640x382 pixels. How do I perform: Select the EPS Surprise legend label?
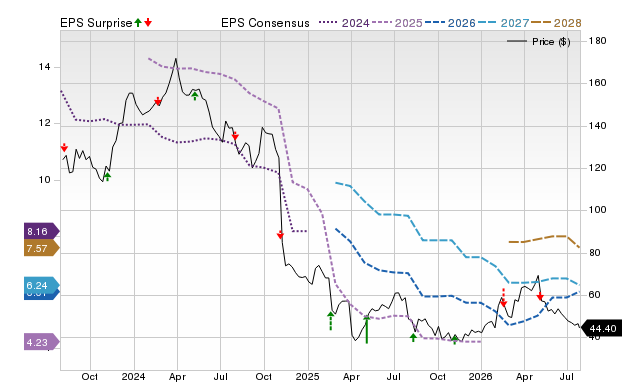click(96, 23)
